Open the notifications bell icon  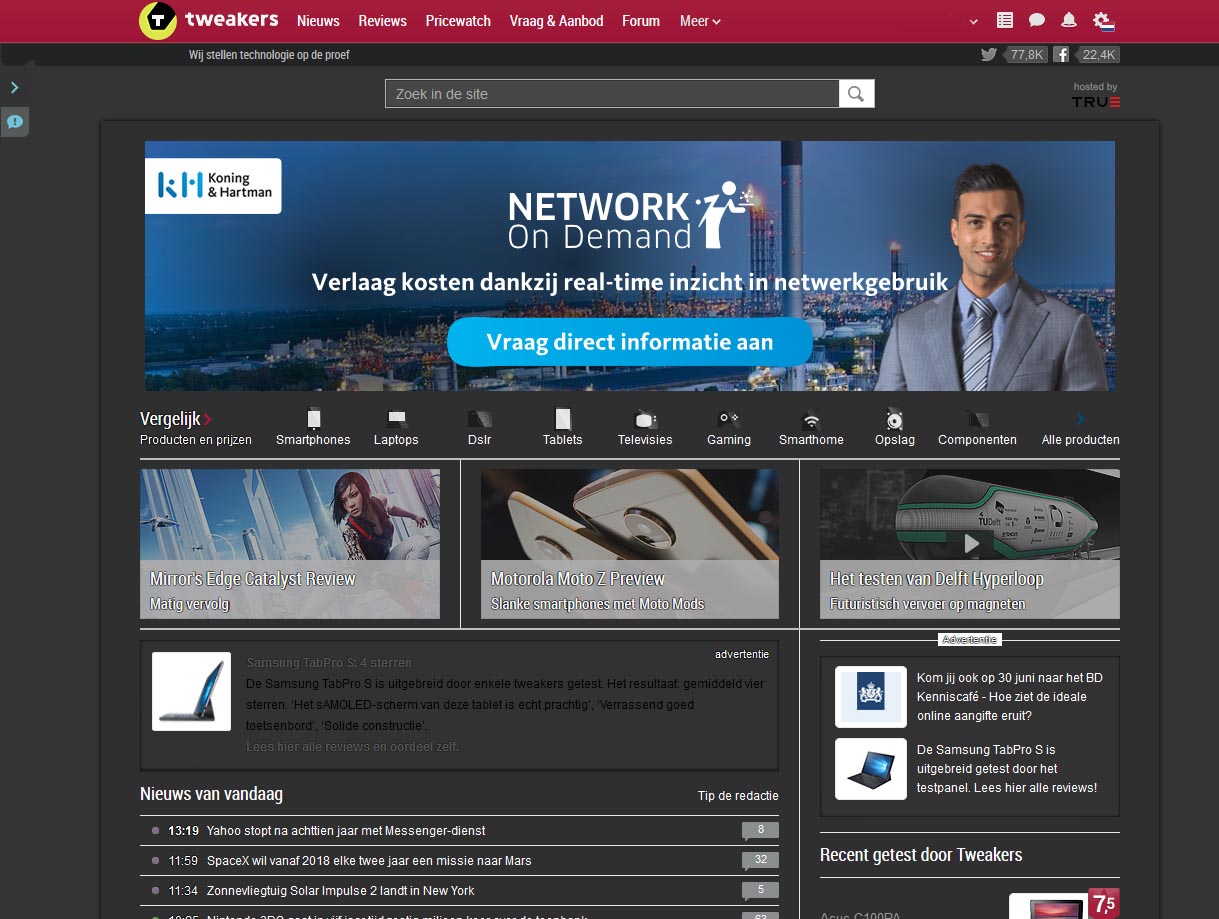(x=1069, y=20)
